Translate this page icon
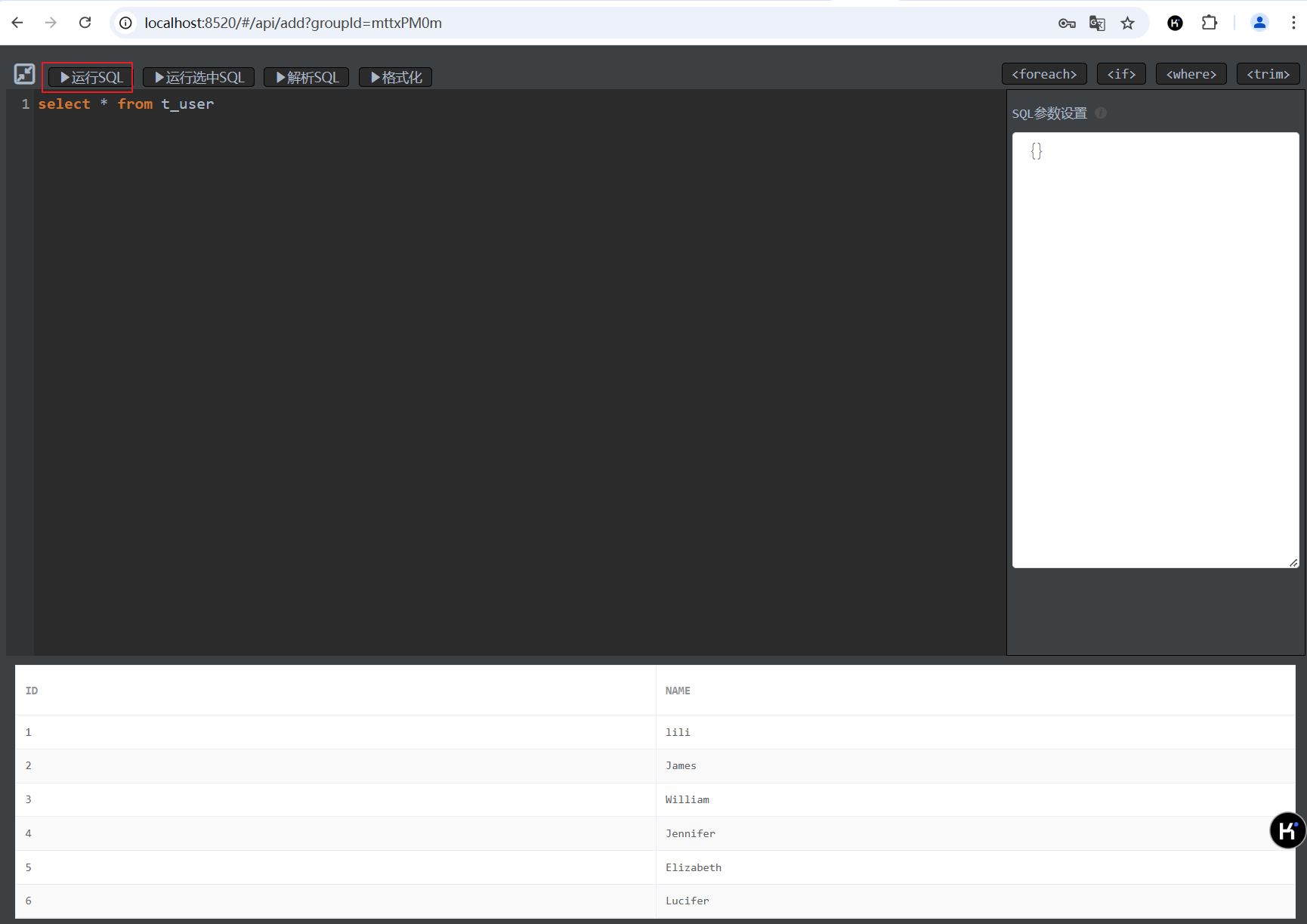The height and width of the screenshot is (924, 1307). pos(1097,23)
